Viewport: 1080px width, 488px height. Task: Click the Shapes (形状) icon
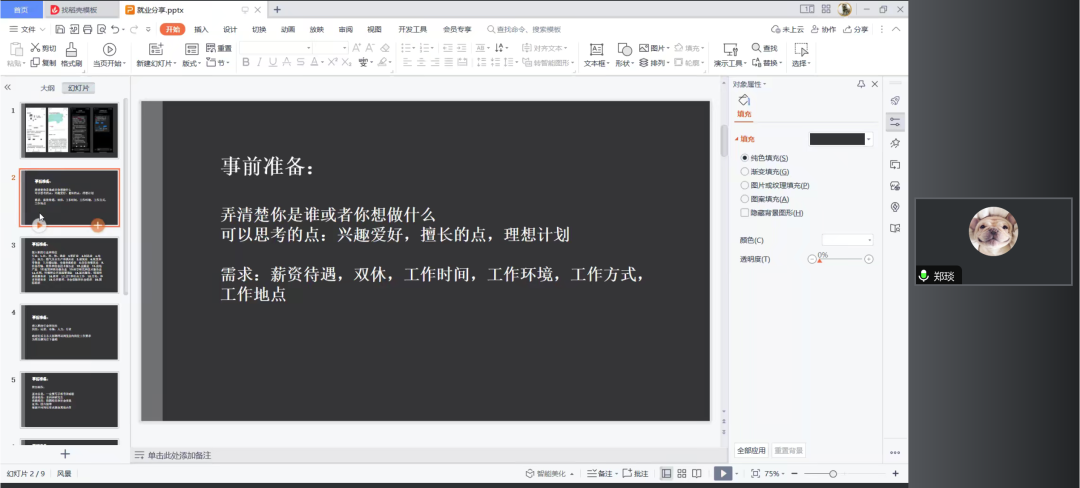click(624, 49)
